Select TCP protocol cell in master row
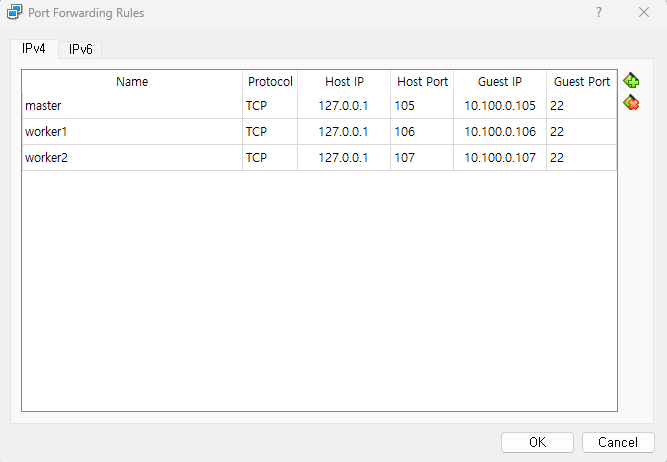667x462 pixels. (270, 106)
